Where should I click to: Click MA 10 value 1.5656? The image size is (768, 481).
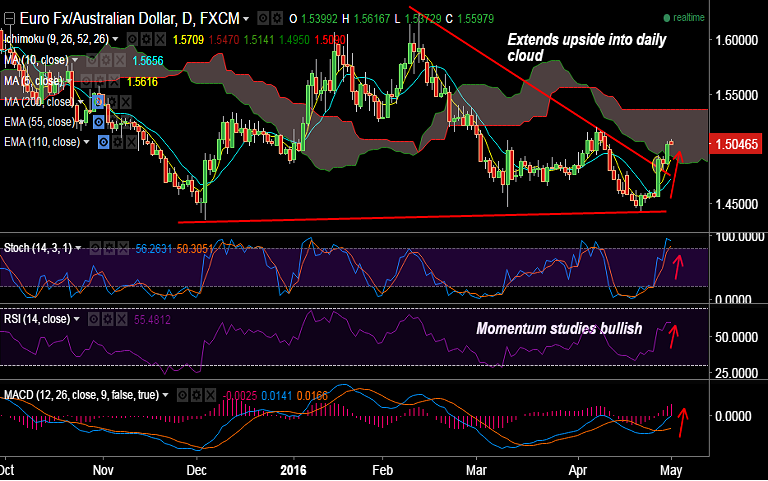click(x=148, y=61)
